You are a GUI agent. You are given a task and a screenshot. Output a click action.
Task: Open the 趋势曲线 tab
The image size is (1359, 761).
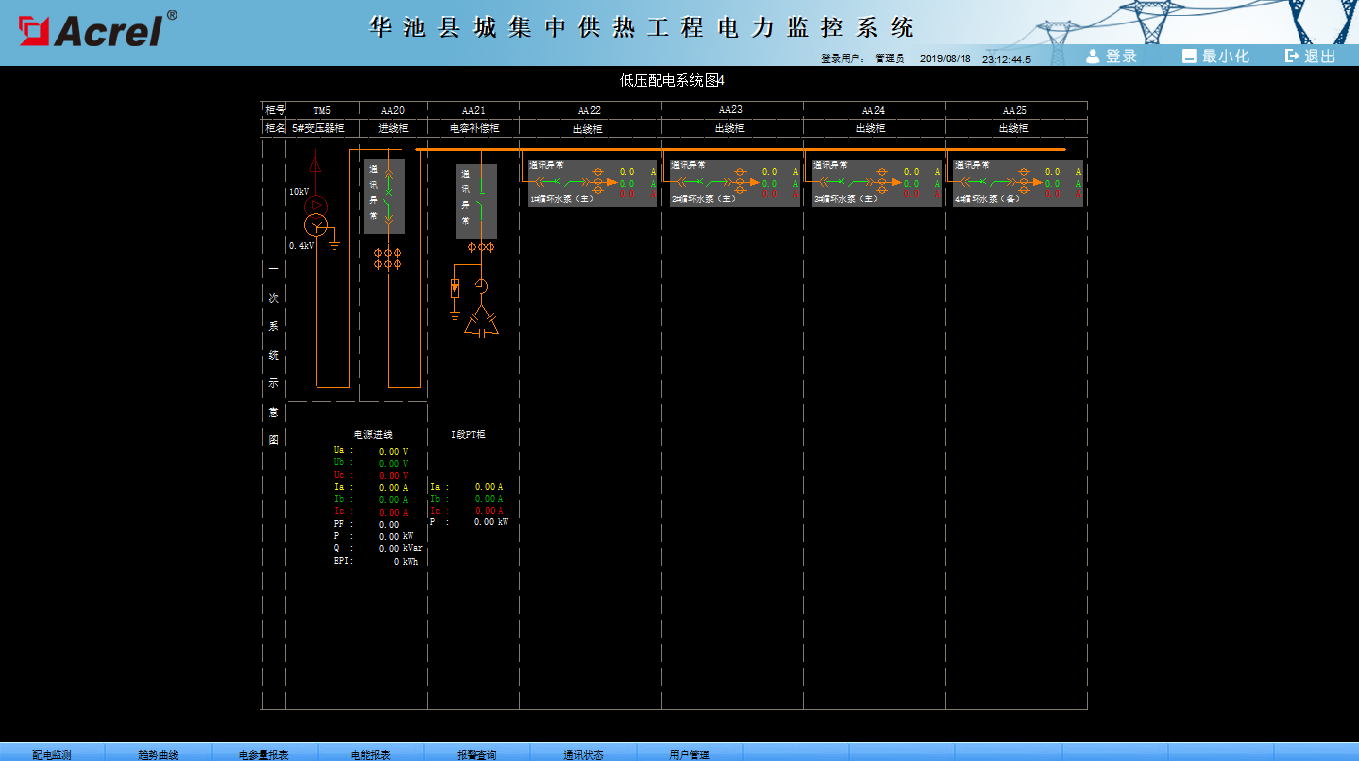point(158,754)
